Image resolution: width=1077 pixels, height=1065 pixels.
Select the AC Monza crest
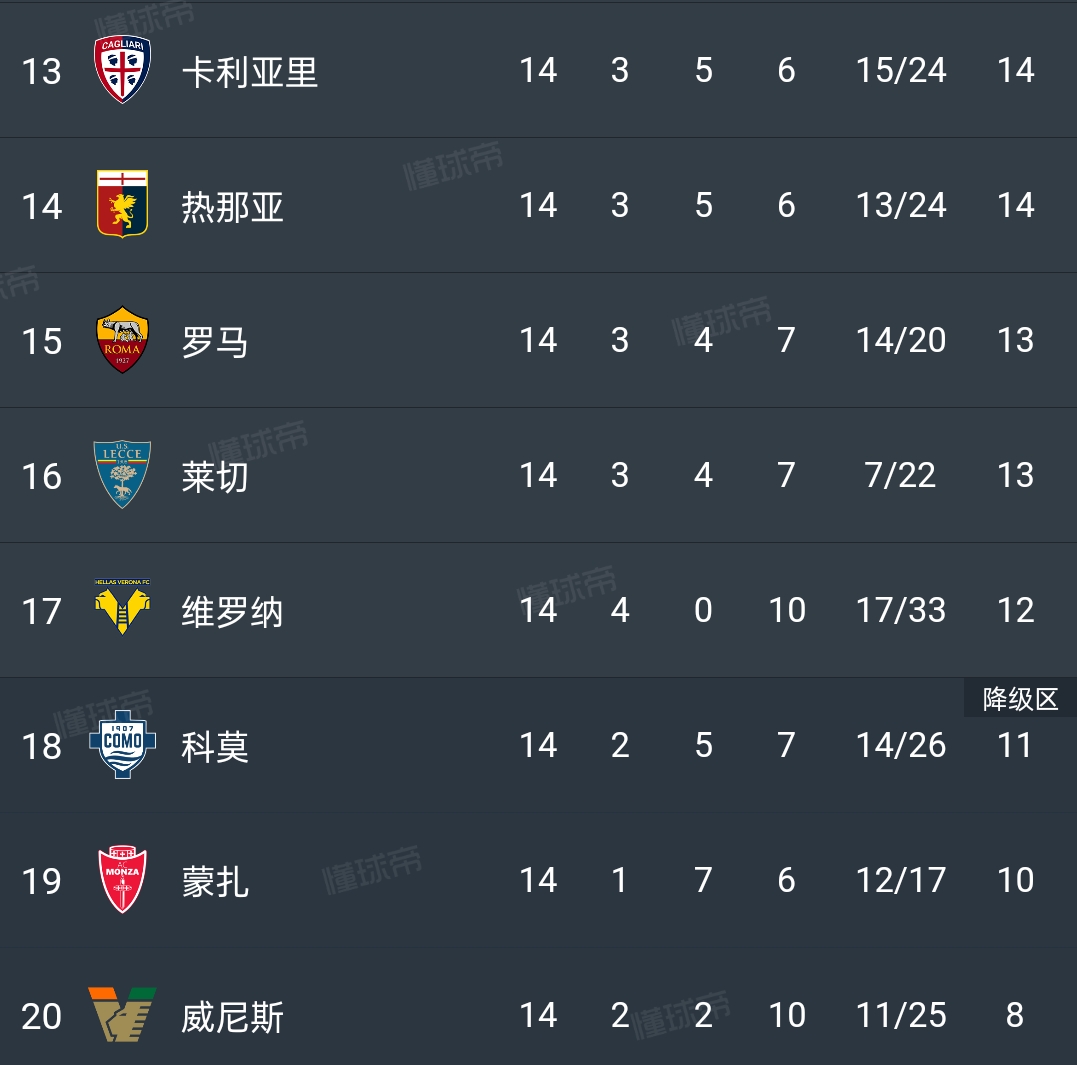click(122, 880)
